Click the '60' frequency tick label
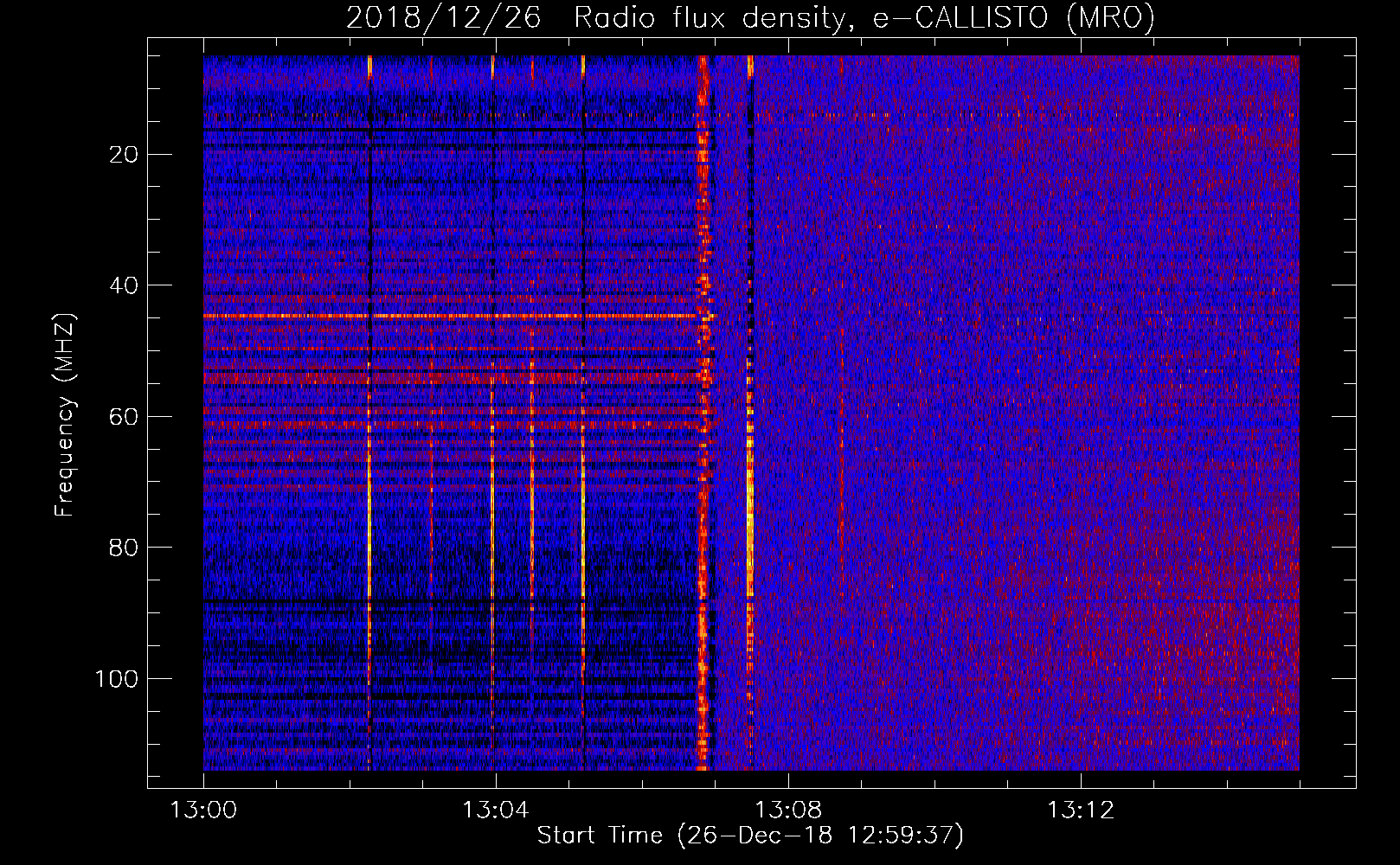This screenshot has height=865, width=1400. click(x=125, y=417)
